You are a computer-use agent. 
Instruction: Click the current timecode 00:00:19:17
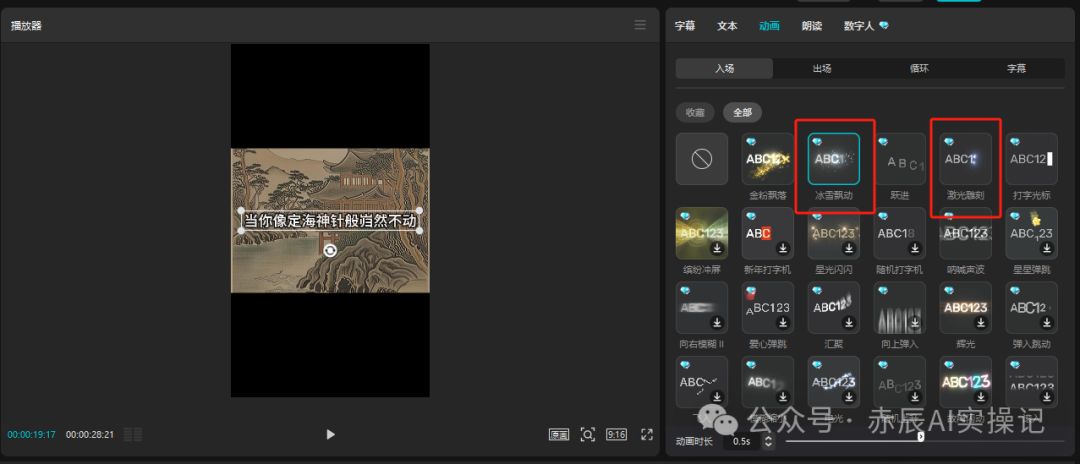(32, 435)
